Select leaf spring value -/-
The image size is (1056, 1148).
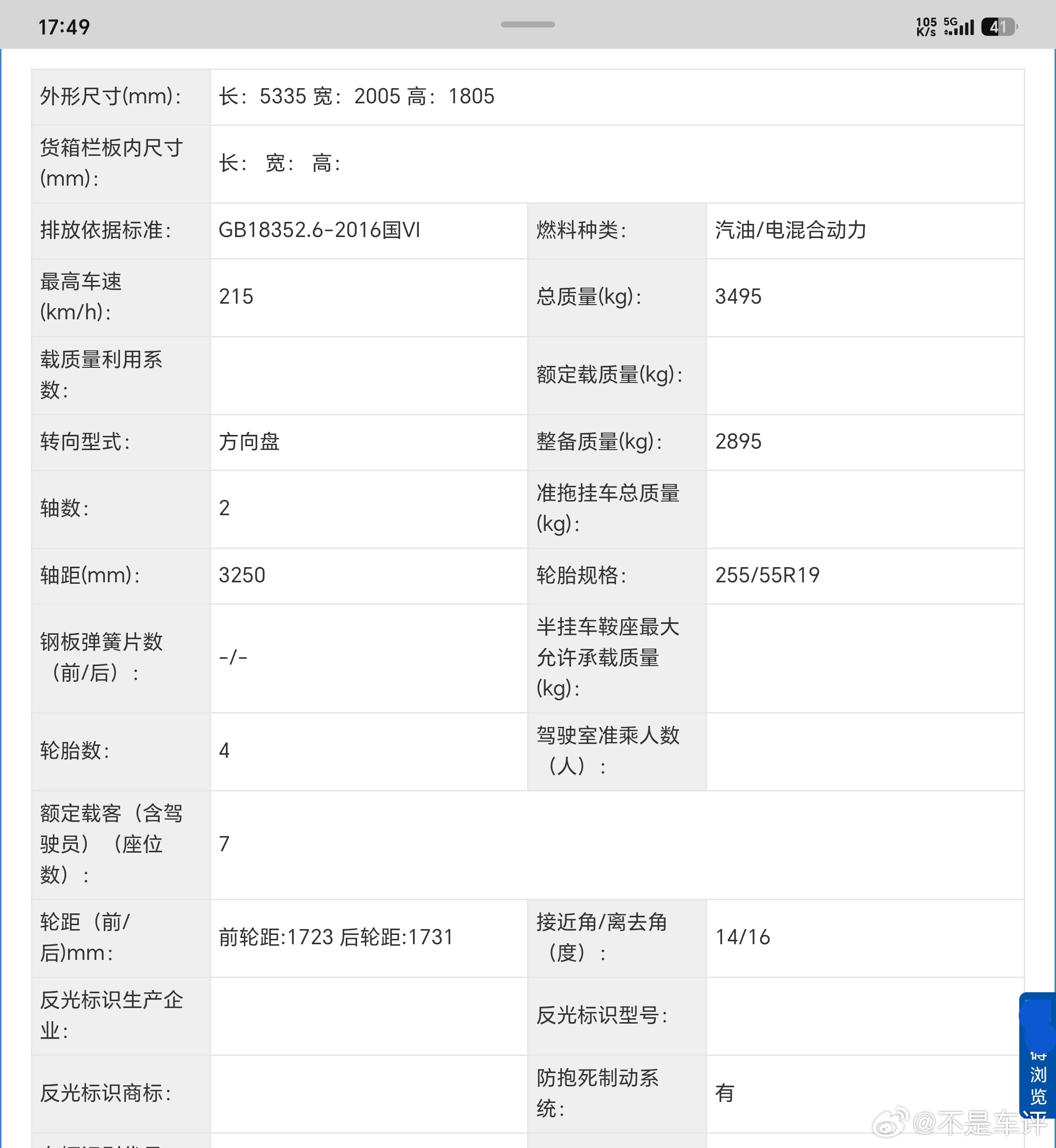[233, 658]
